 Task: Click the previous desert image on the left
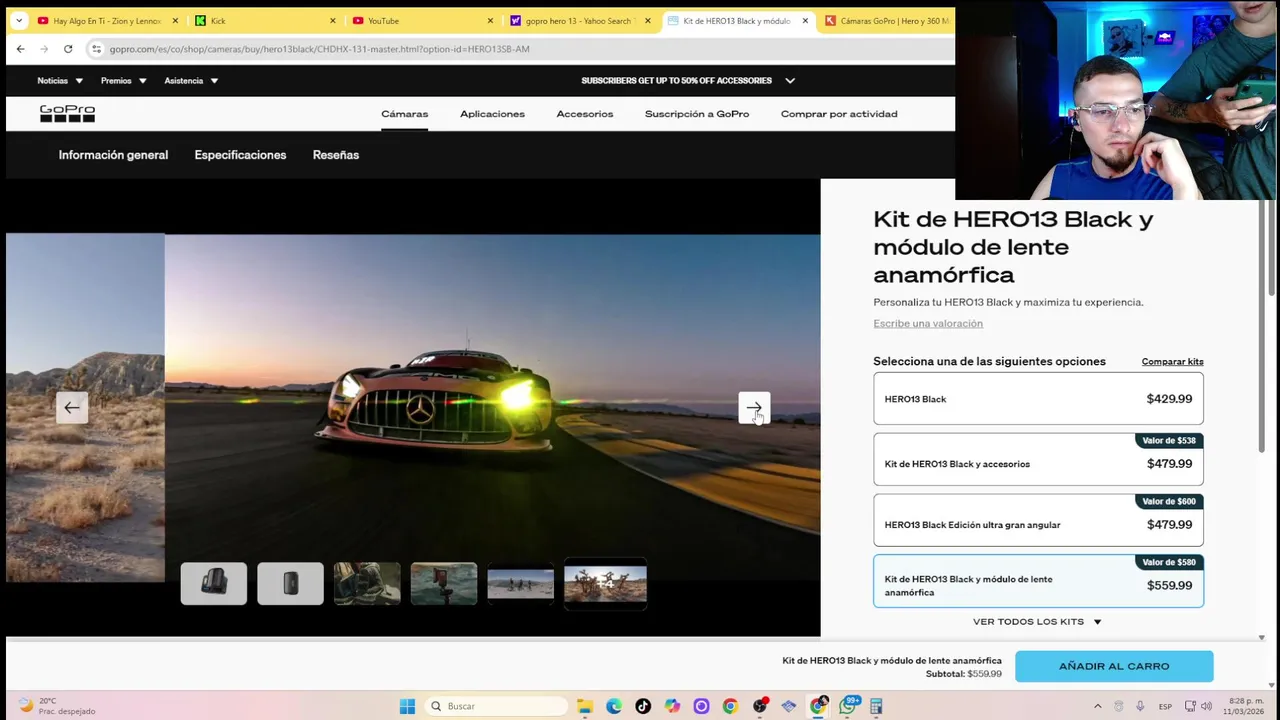(85, 407)
